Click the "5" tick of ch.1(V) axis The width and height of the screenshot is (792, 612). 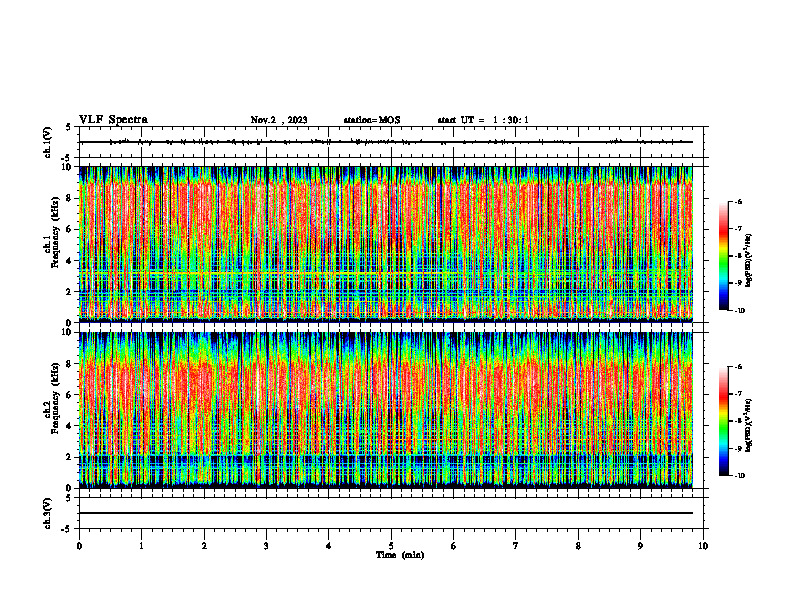(x=69, y=127)
